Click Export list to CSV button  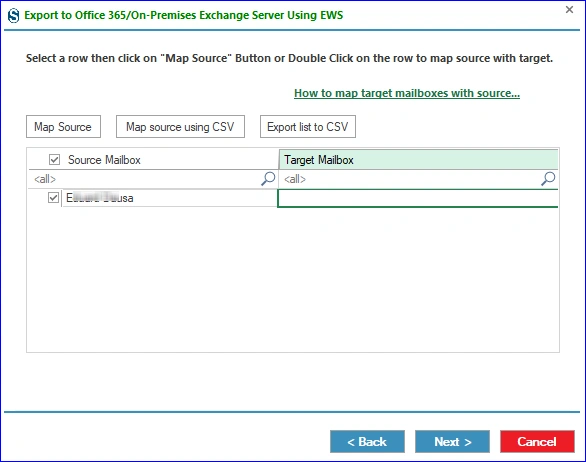click(308, 127)
